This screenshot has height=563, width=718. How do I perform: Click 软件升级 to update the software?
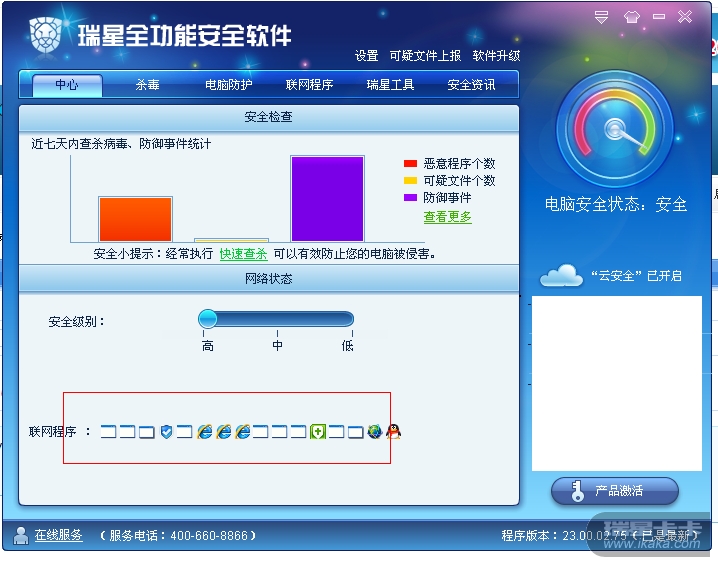point(496,56)
